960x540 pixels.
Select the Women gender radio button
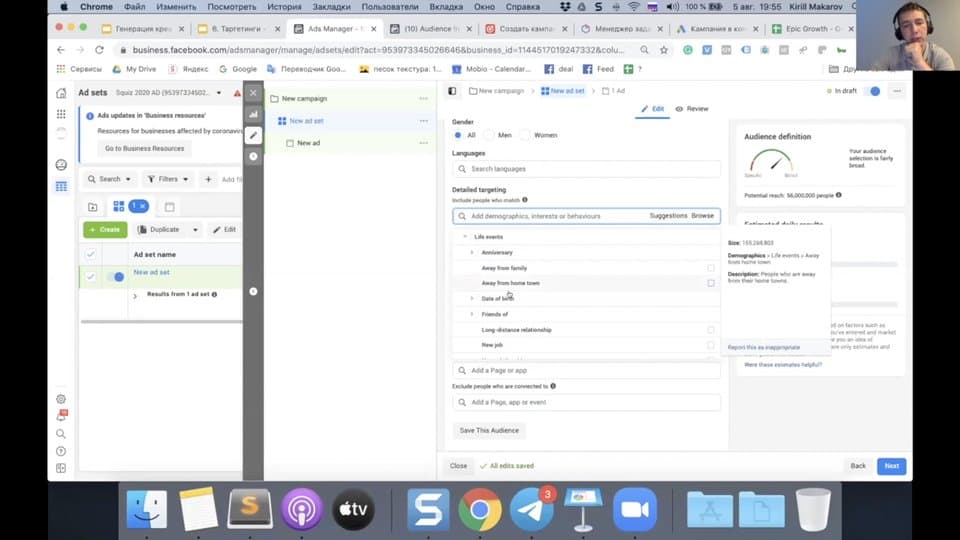525,135
